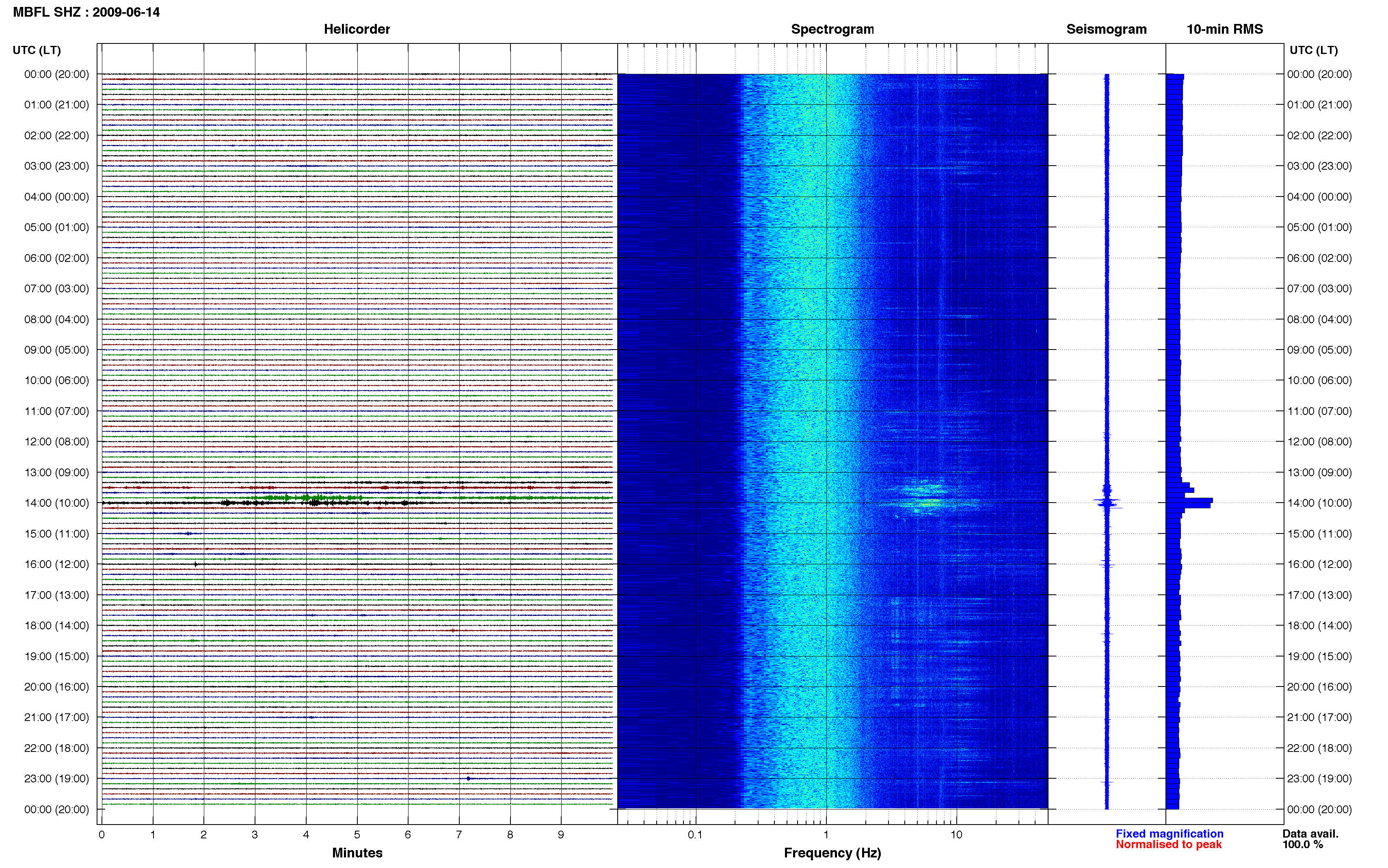
Task: Click the left '16:00 (12:00)' time label
Action: pyautogui.click(x=56, y=564)
